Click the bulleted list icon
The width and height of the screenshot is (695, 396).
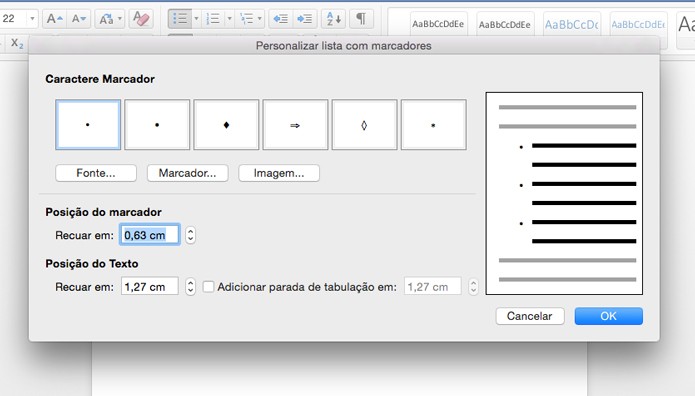point(180,19)
